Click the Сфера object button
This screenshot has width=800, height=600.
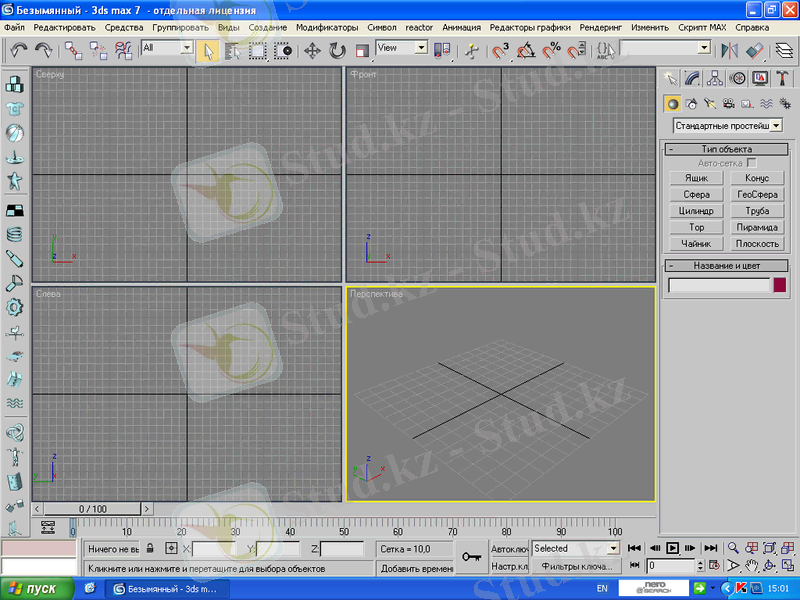[x=696, y=194]
